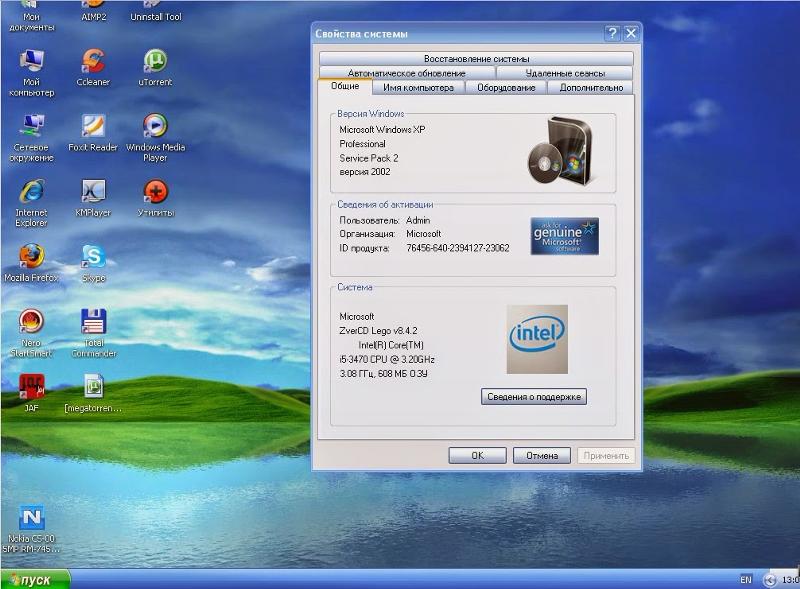Select the Uninstall Tool desktop icon
The height and width of the screenshot is (589, 800).
[156, 11]
